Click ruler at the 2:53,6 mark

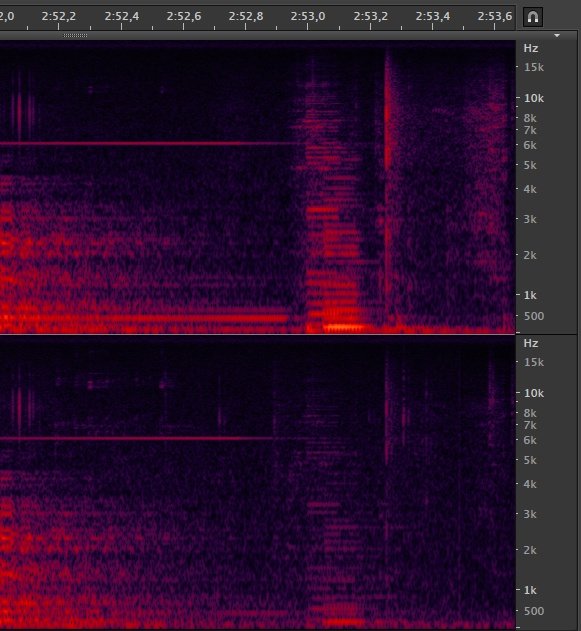(x=494, y=16)
